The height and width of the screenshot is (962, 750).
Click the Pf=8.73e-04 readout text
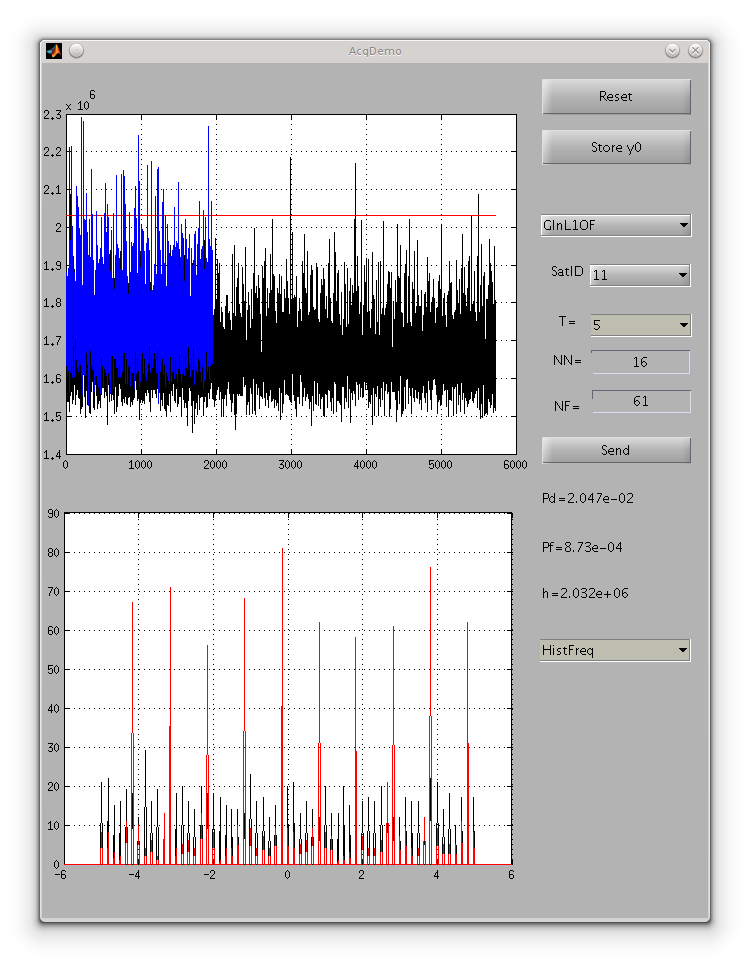coord(585,547)
